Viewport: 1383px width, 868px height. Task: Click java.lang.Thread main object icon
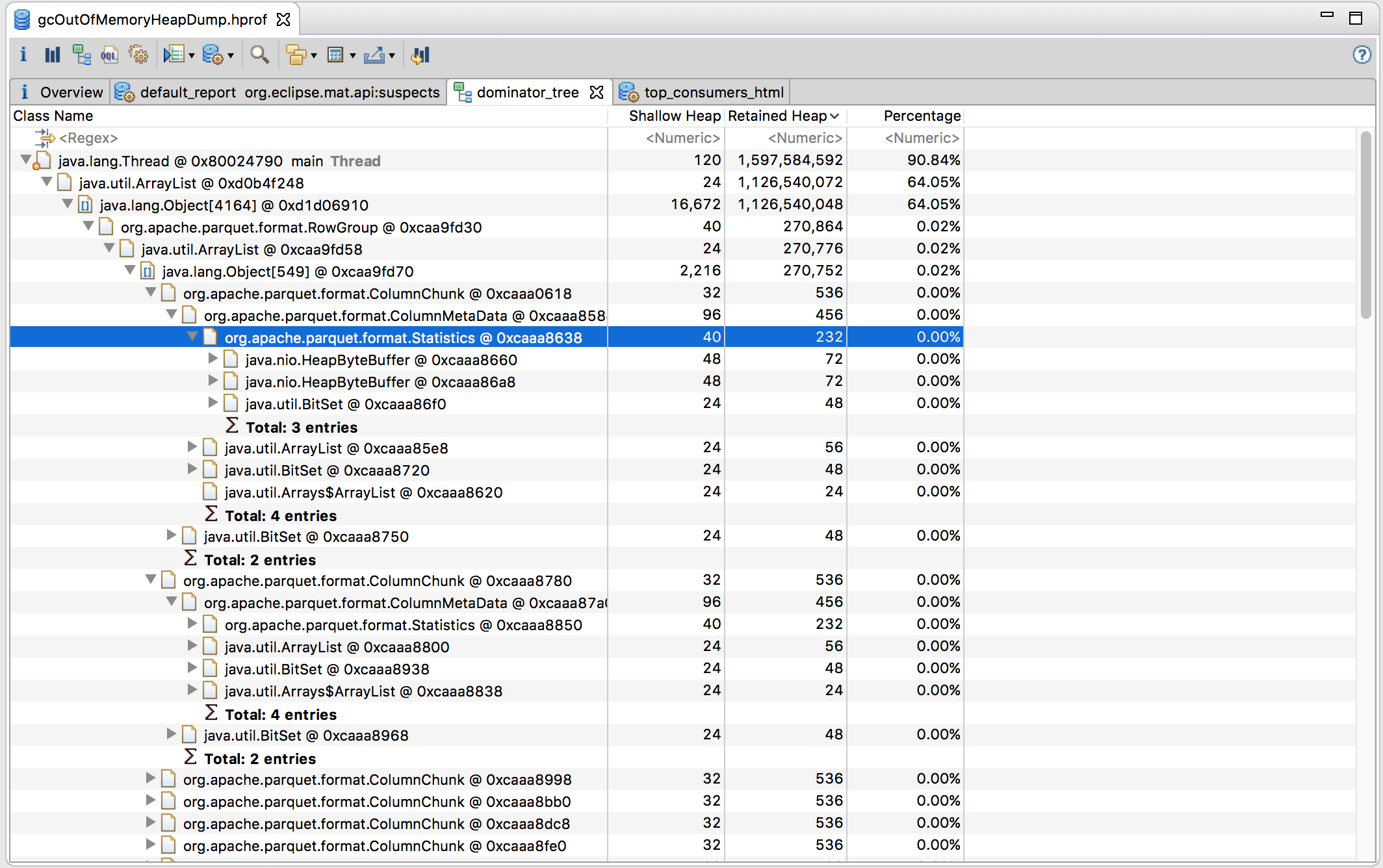click(x=43, y=160)
